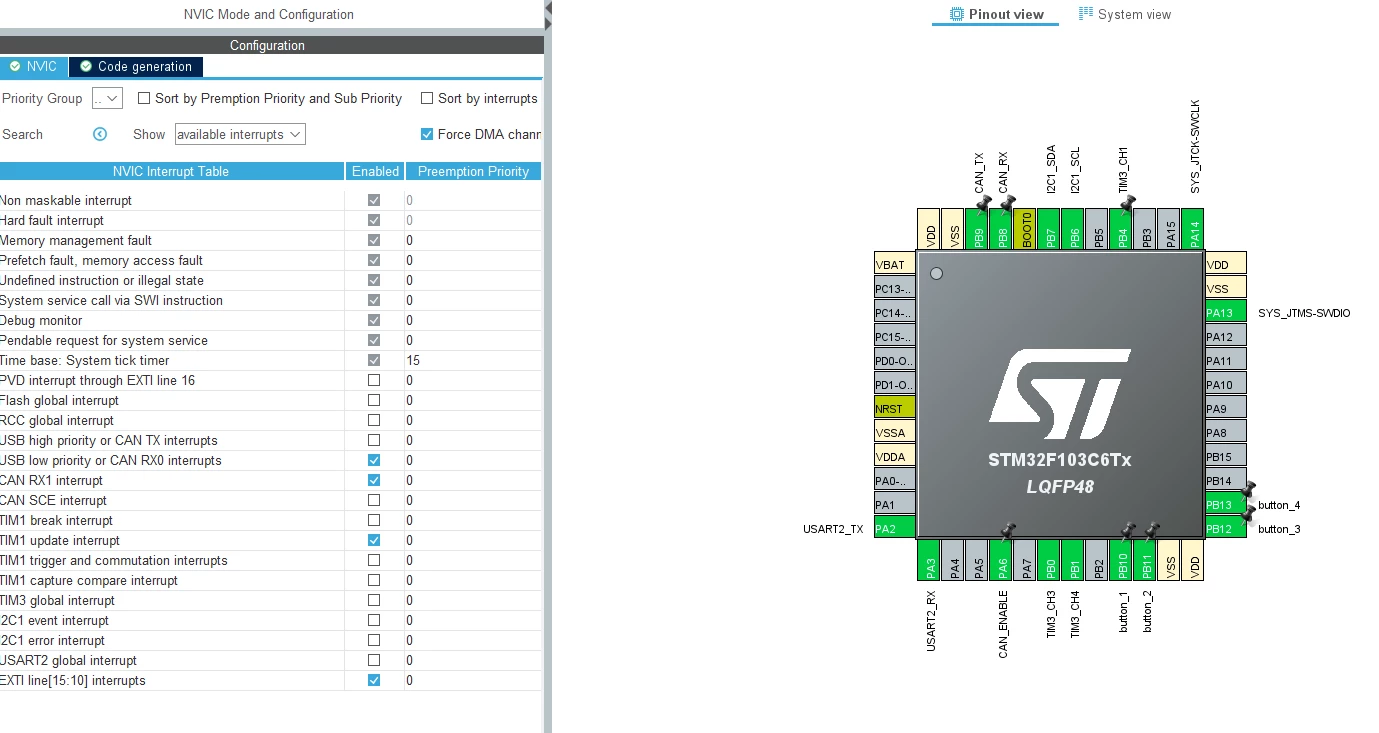Uncheck Force DMA channels option
The image size is (1379, 733).
tap(427, 134)
